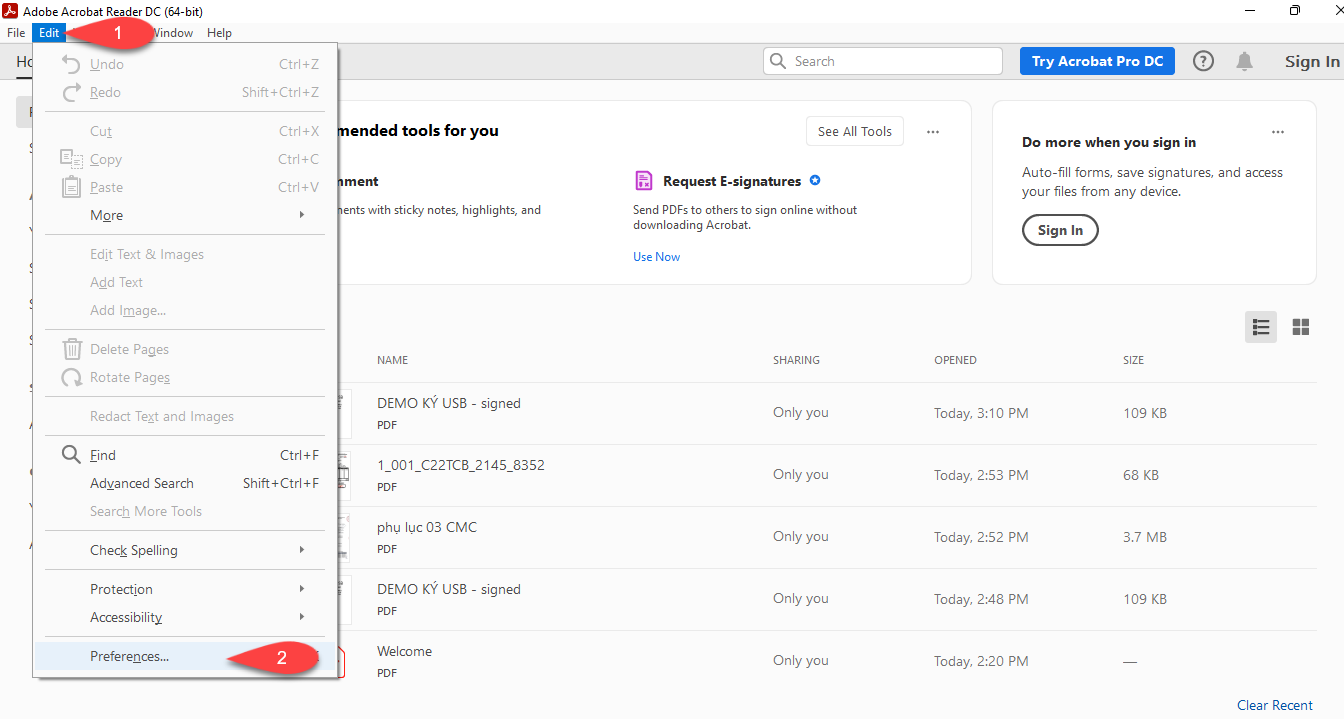
Task: Click the blue badge beside Request E-signatures
Action: [x=815, y=181]
